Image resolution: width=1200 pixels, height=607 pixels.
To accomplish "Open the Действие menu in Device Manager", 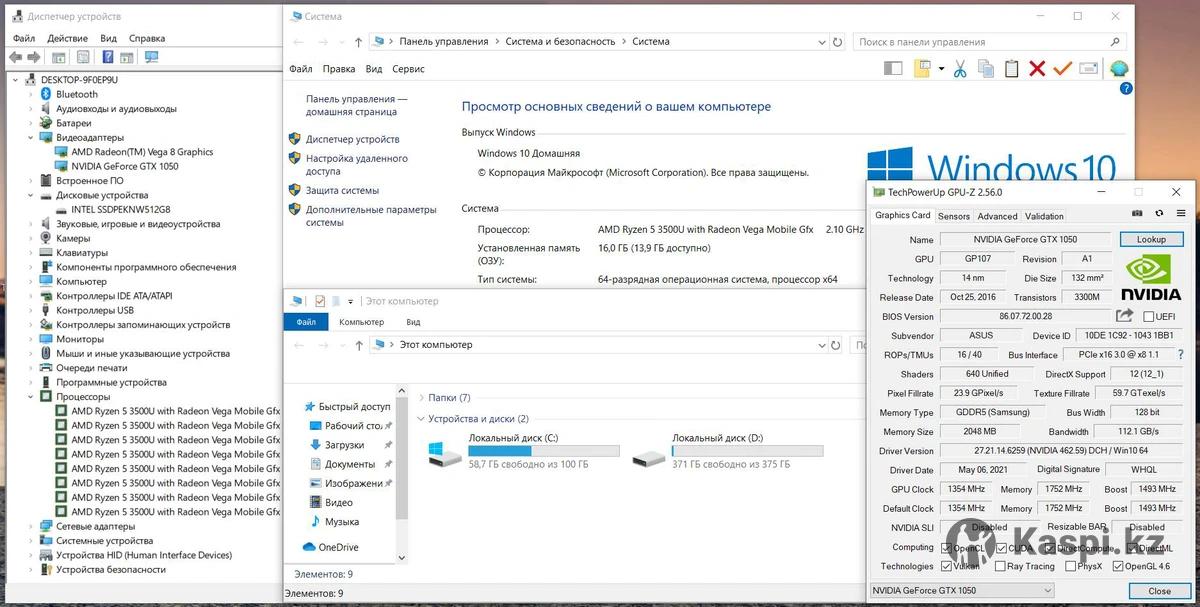I will [x=67, y=38].
